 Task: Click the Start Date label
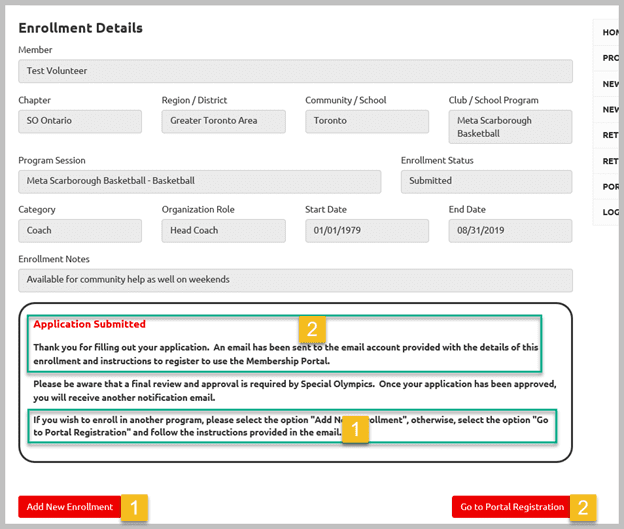(326, 209)
